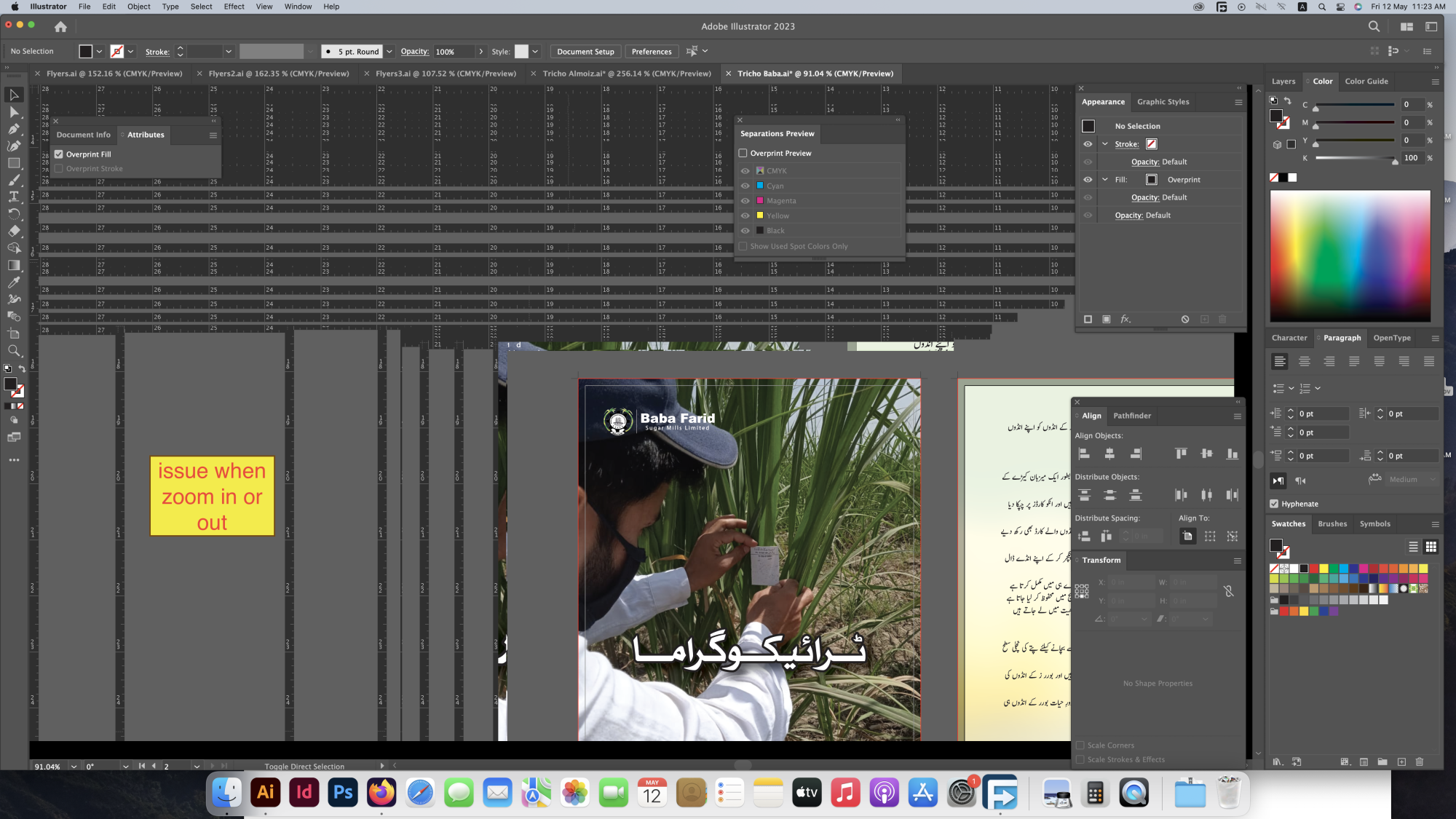Click the Preferences button
The image size is (1456, 819).
[x=651, y=52]
